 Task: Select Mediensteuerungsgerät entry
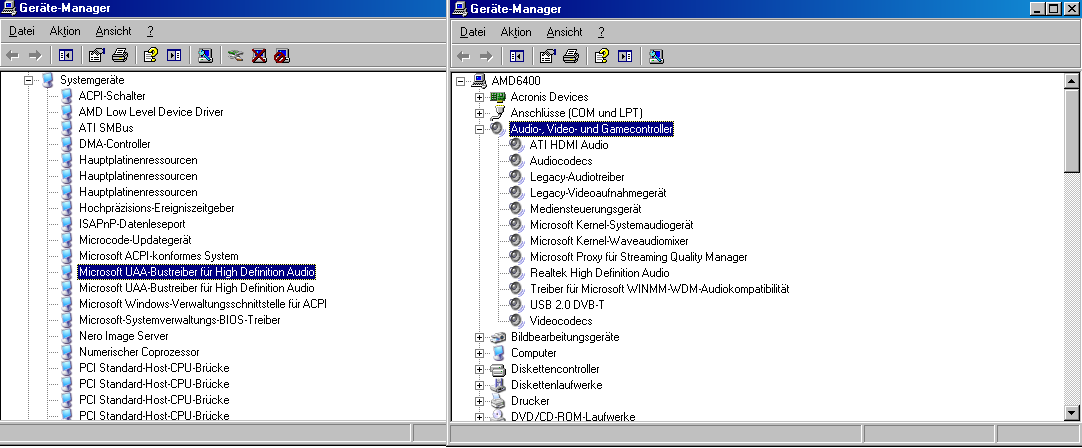586,208
